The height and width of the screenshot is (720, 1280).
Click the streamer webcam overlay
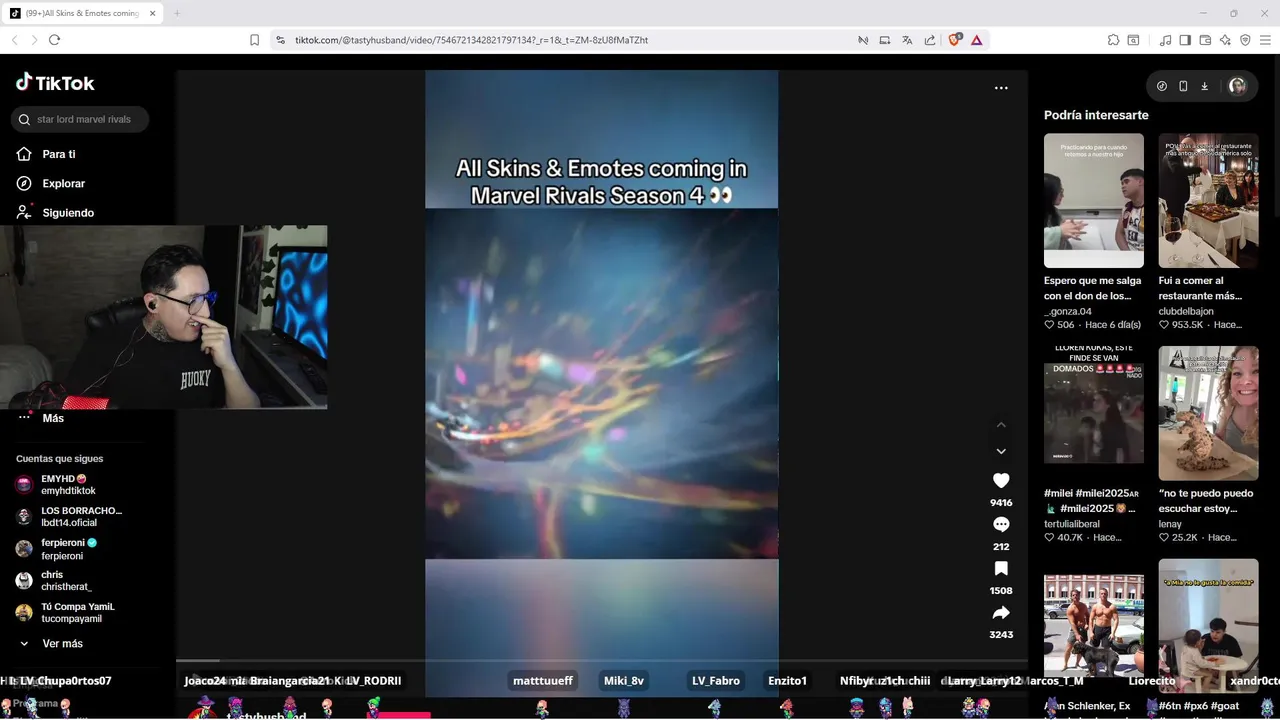(163, 316)
